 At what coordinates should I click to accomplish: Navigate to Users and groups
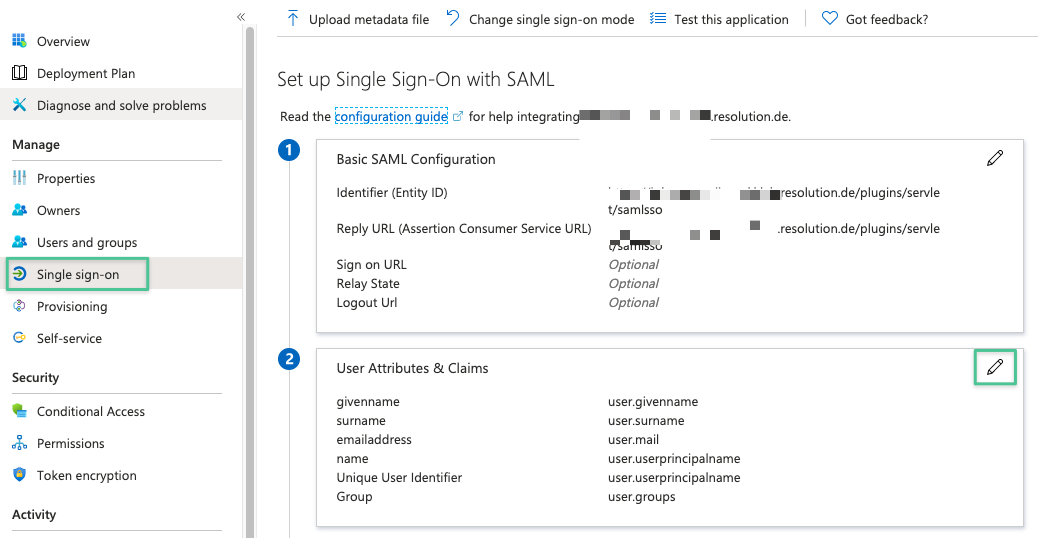point(87,242)
